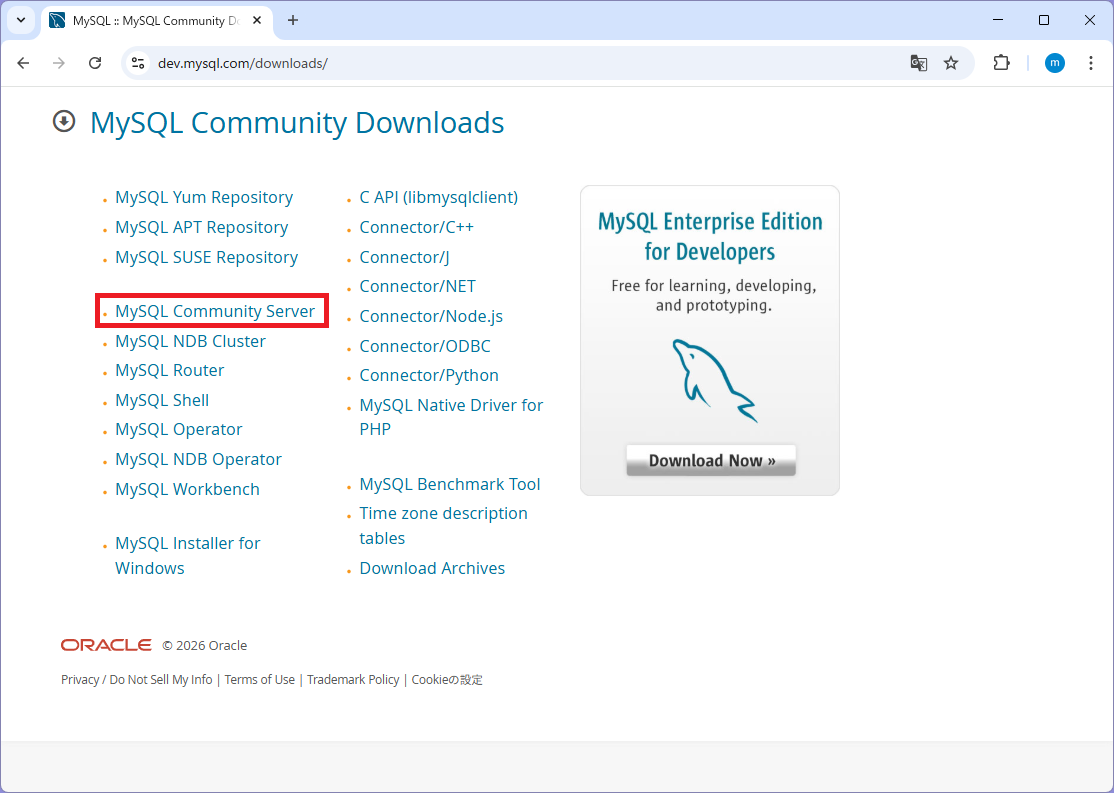The height and width of the screenshot is (793, 1114).
Task: Go to Connector/Python download page
Action: point(429,375)
